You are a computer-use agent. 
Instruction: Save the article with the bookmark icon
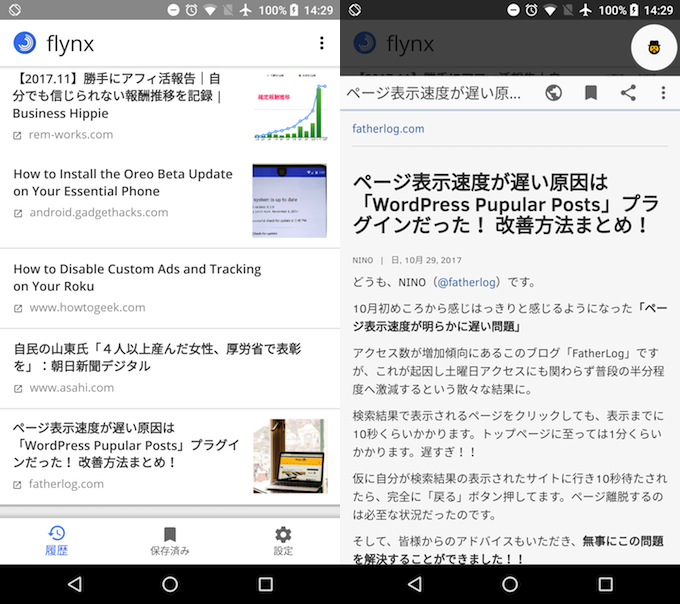591,92
